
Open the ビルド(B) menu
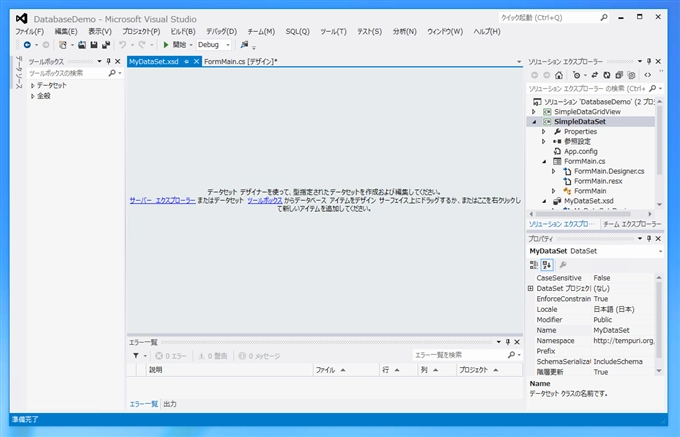coord(183,32)
